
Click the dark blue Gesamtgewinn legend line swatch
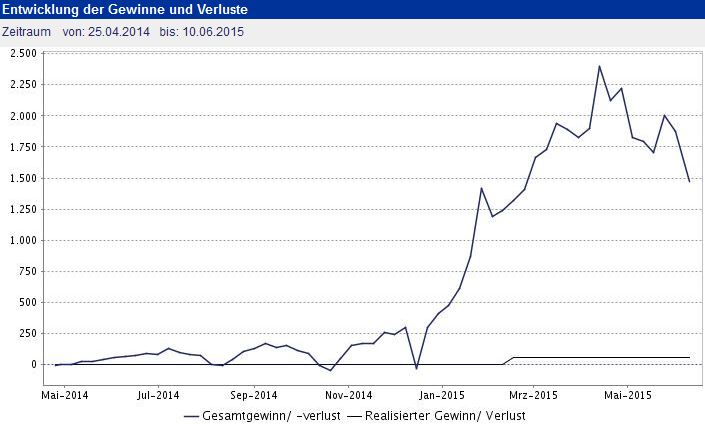(x=192, y=416)
